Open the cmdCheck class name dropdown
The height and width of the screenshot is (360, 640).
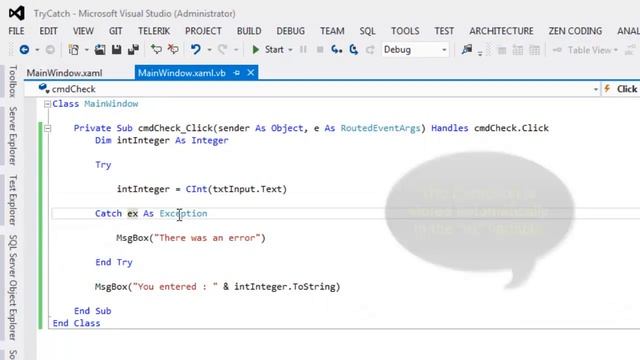(596, 89)
